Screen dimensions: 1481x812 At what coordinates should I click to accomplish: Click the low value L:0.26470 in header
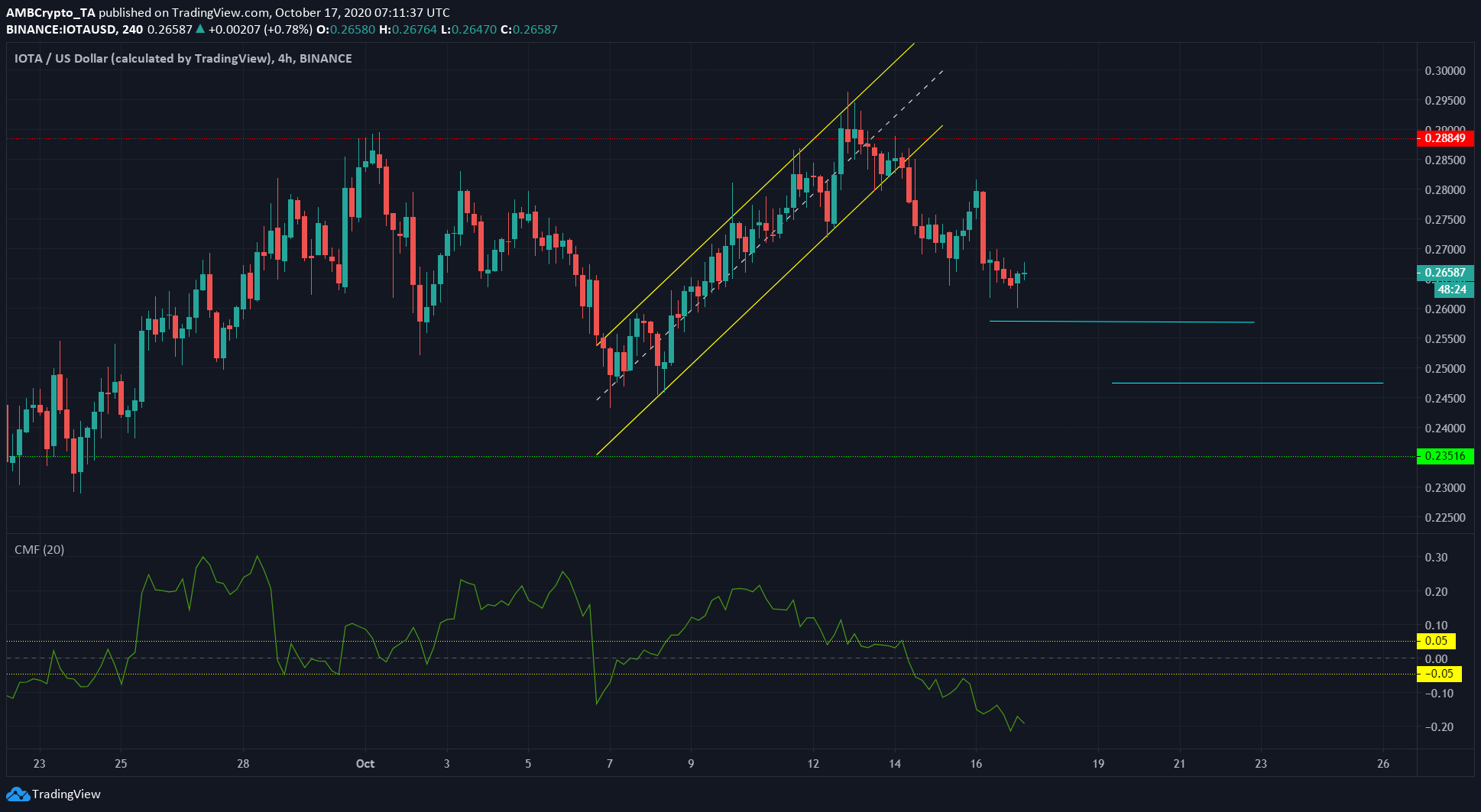468,30
